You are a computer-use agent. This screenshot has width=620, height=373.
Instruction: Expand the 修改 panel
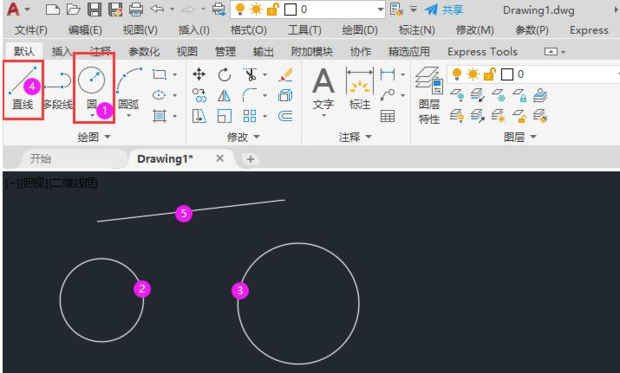243,137
